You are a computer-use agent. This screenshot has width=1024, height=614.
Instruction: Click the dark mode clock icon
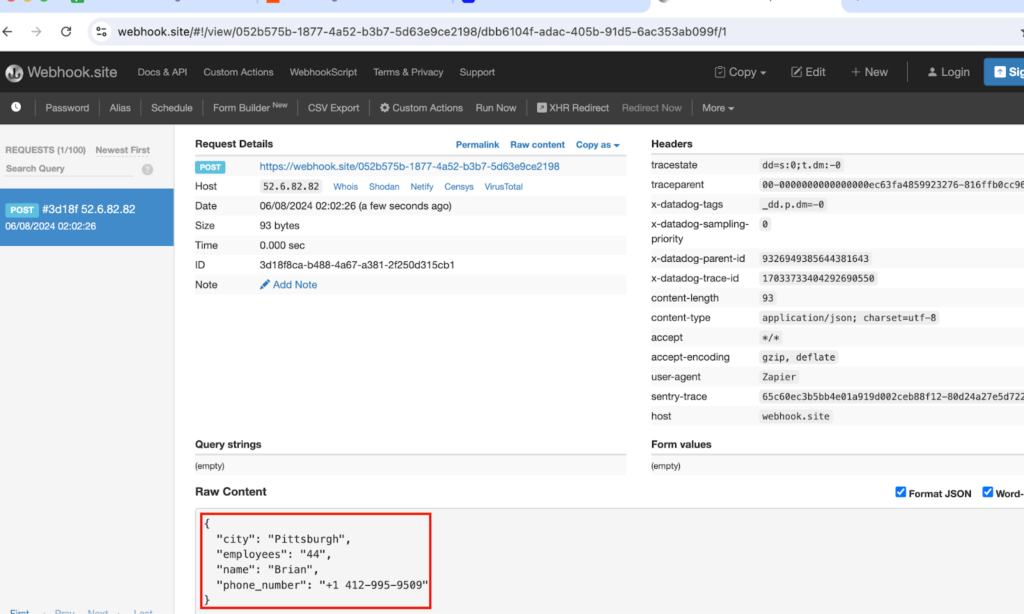click(17, 107)
